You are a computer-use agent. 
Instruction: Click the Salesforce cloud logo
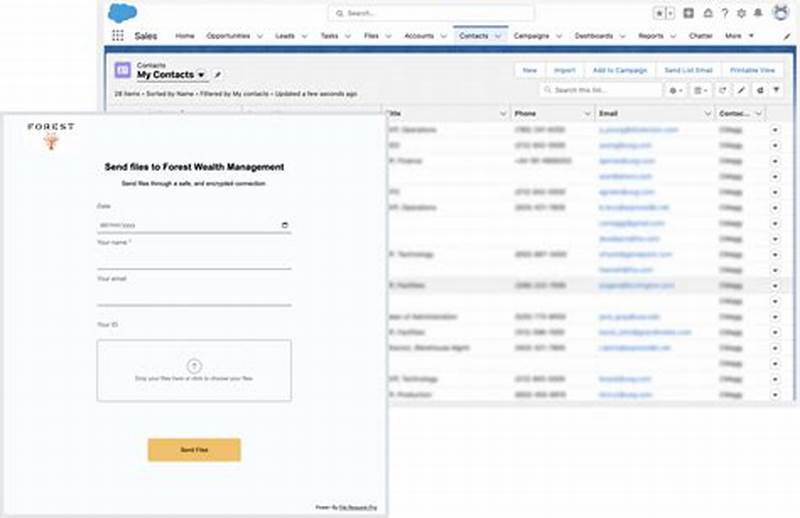tap(122, 13)
